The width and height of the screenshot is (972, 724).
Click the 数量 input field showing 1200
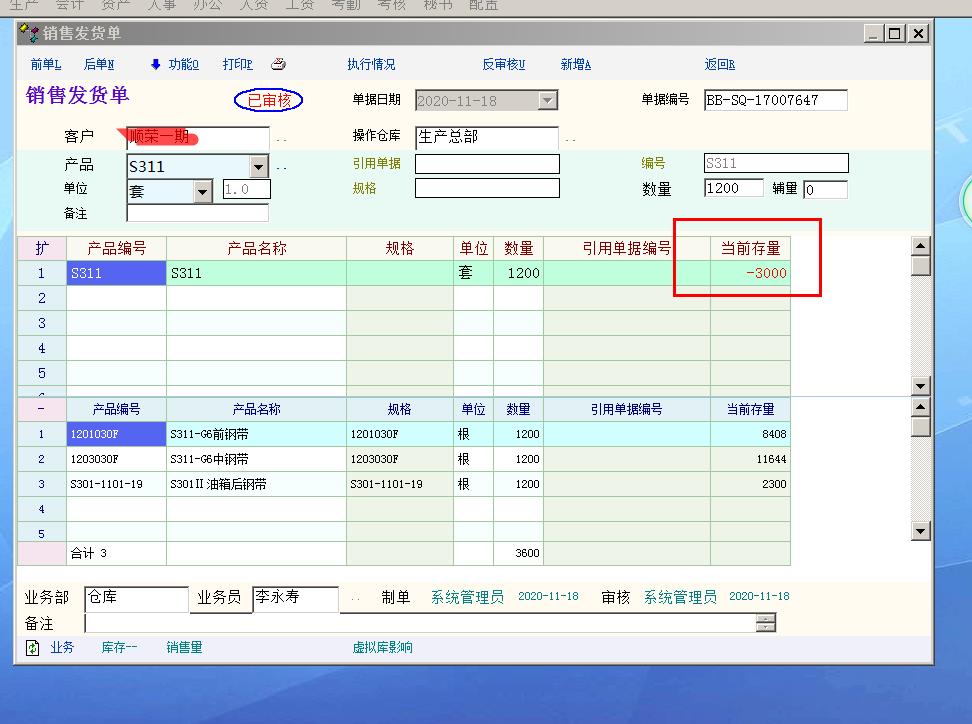(x=734, y=188)
